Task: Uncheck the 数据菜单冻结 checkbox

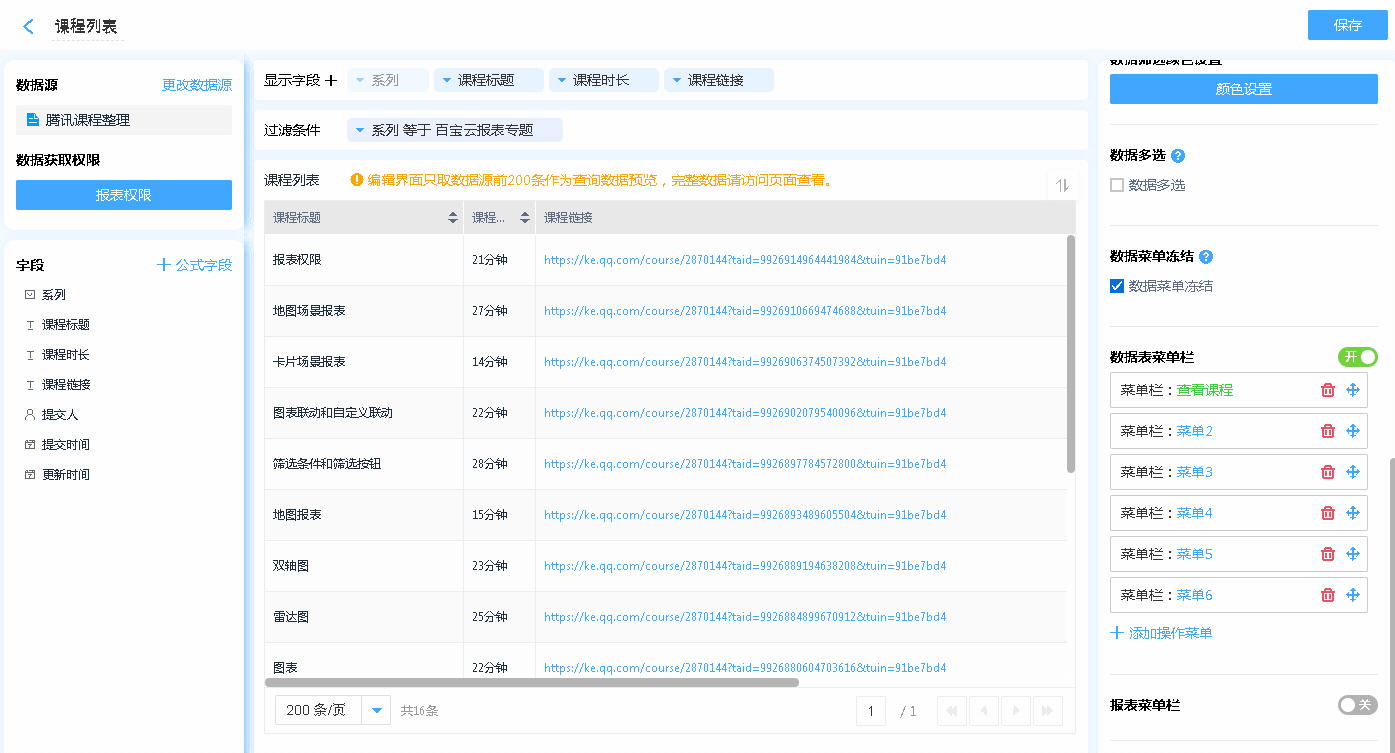Action: point(1117,286)
